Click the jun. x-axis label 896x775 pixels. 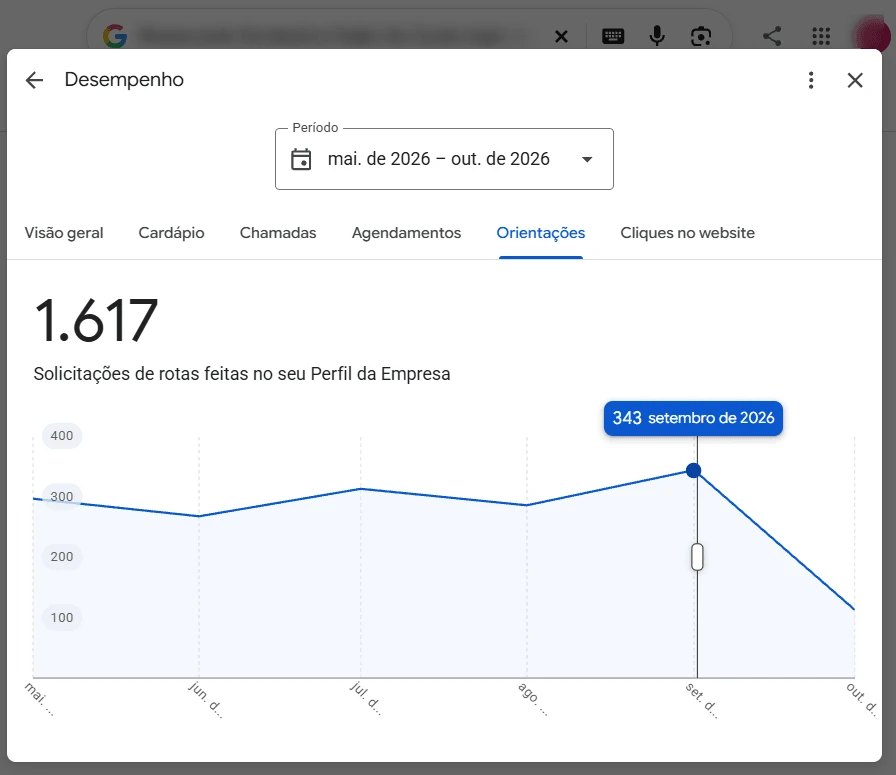point(205,699)
